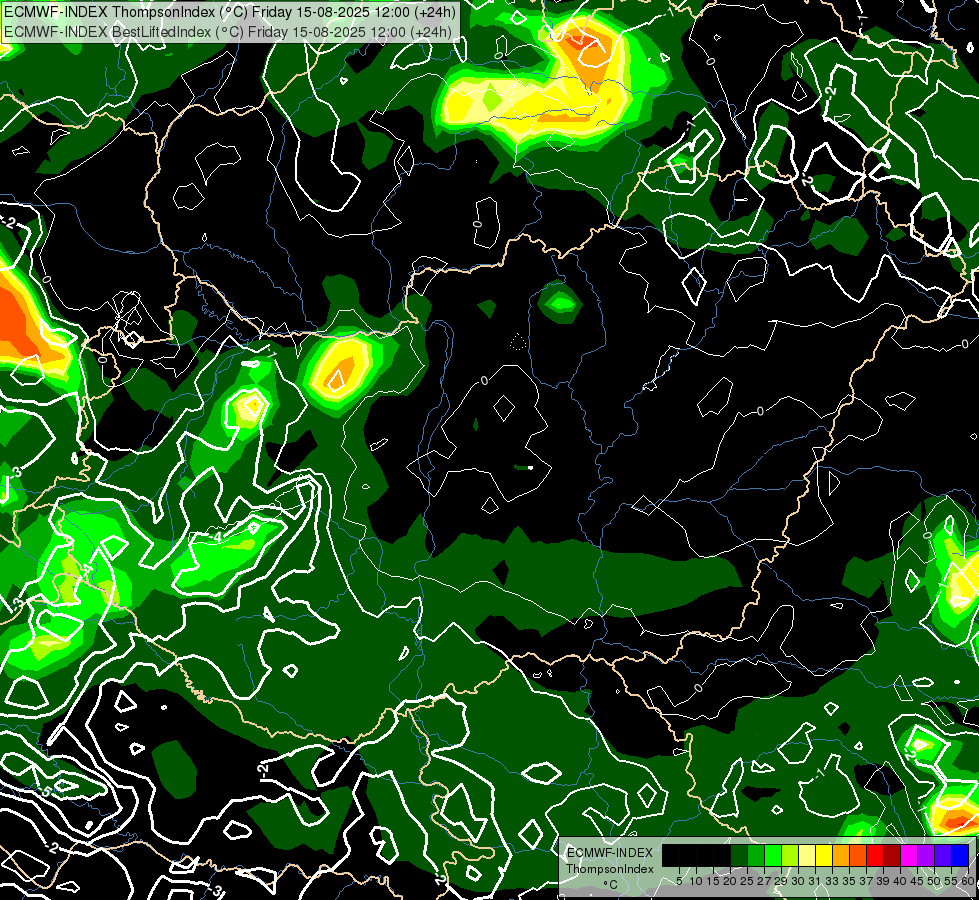Click the ThompsonIndex title line at top

(230, 11)
